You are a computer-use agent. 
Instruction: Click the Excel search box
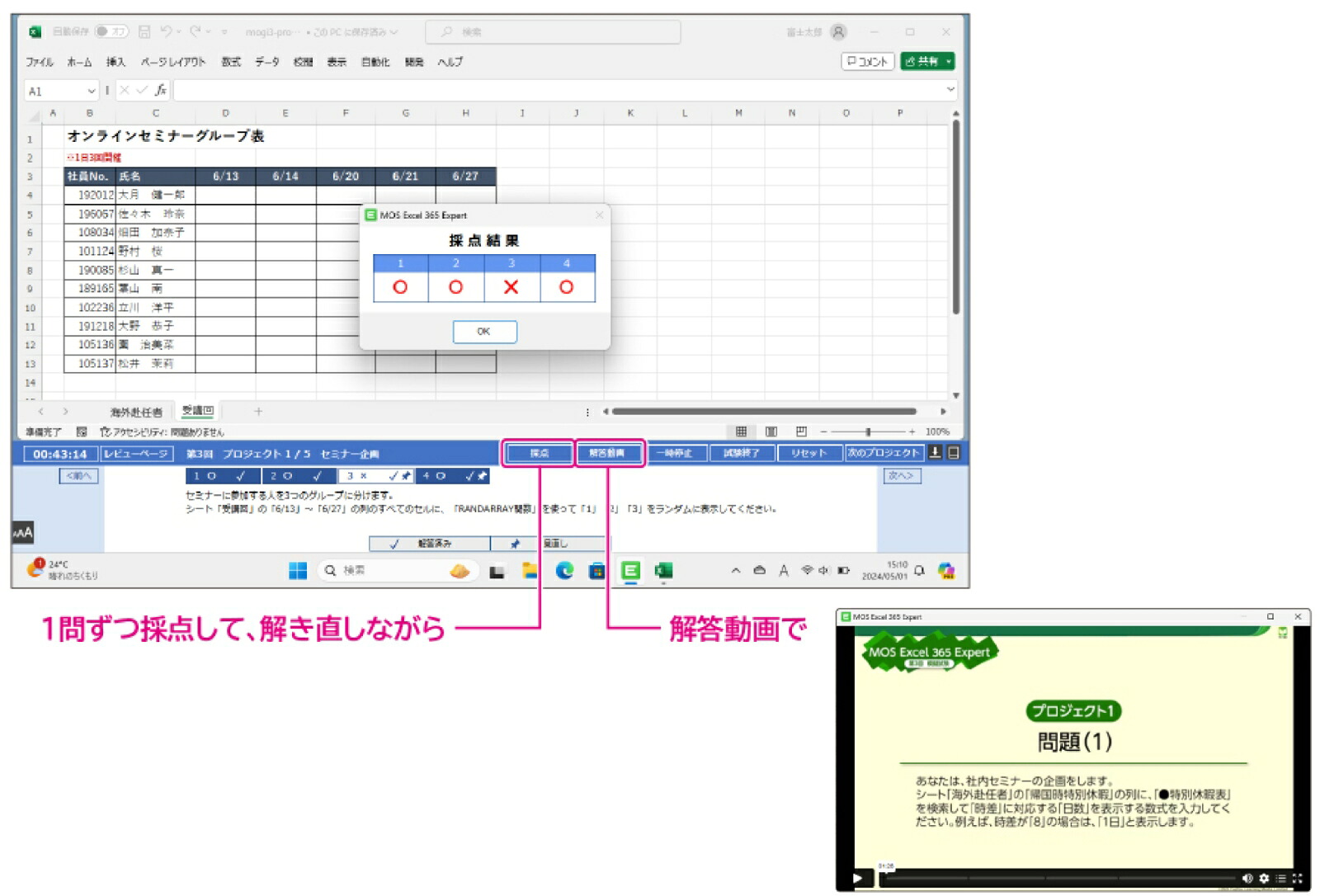(553, 32)
